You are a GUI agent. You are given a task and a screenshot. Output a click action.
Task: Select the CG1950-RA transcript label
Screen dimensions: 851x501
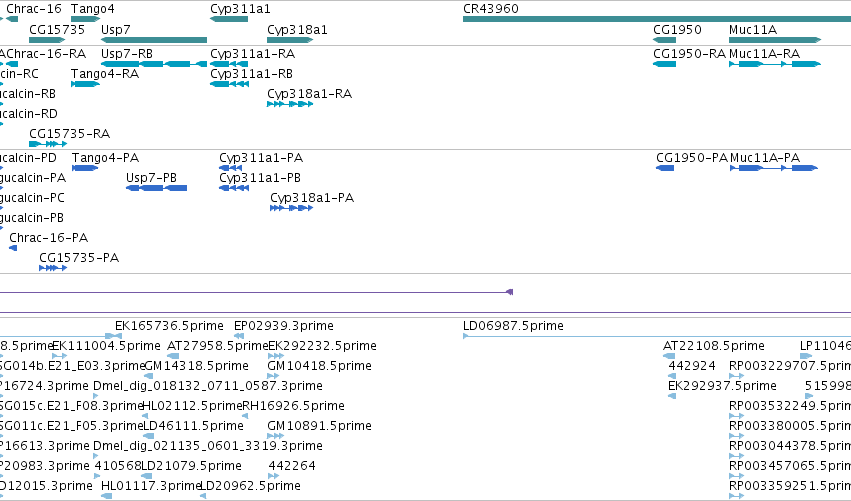click(689, 54)
